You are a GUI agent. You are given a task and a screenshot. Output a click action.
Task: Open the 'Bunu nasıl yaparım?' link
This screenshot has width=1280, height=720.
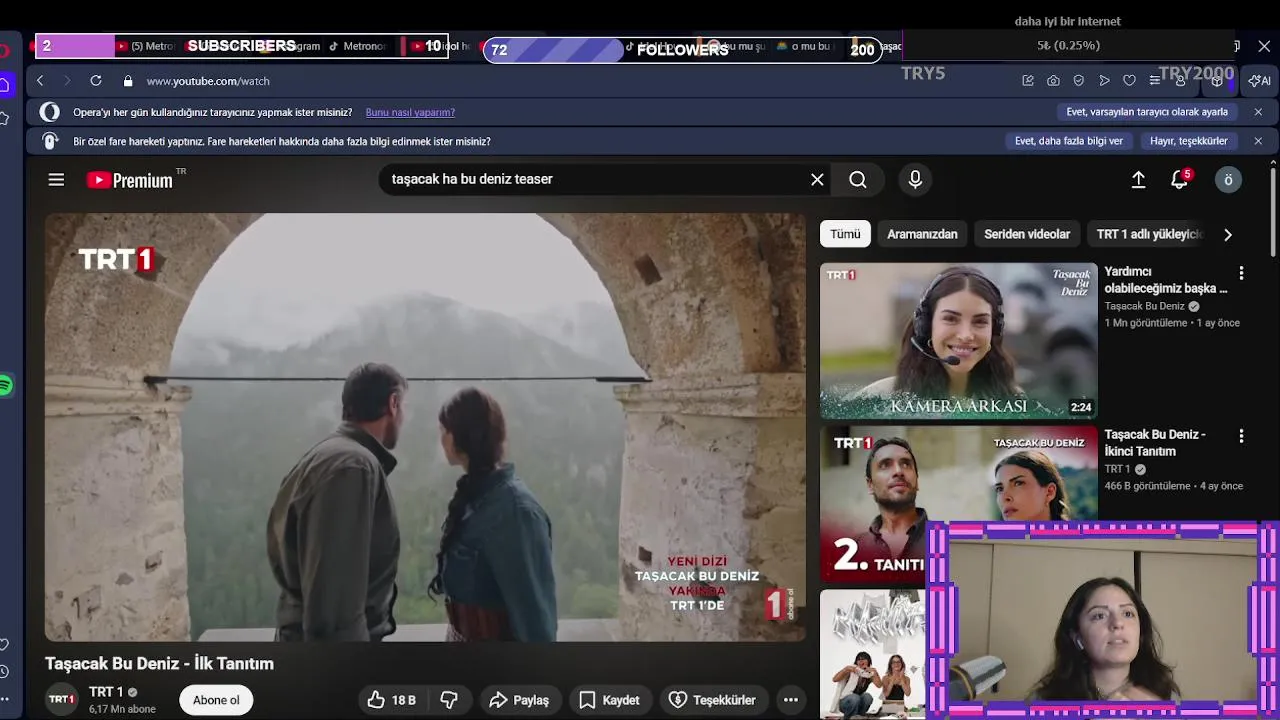click(x=410, y=112)
